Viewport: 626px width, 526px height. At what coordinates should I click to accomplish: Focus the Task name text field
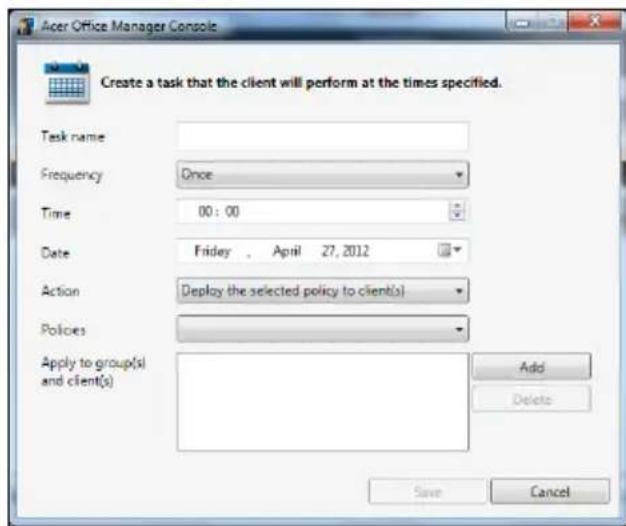[x=323, y=136]
